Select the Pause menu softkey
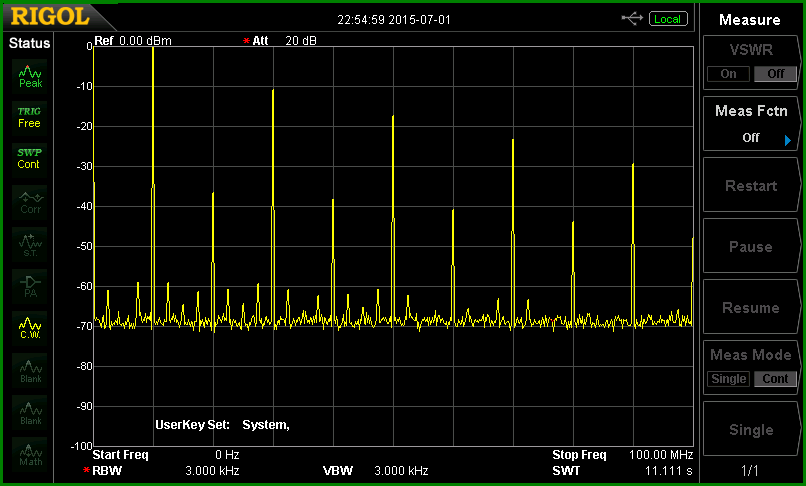Viewport: 806px width, 486px height. click(x=751, y=246)
